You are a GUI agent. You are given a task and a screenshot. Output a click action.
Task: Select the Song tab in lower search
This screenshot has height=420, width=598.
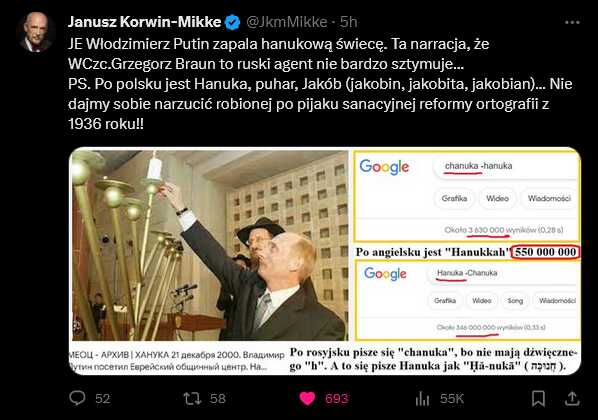(x=515, y=301)
